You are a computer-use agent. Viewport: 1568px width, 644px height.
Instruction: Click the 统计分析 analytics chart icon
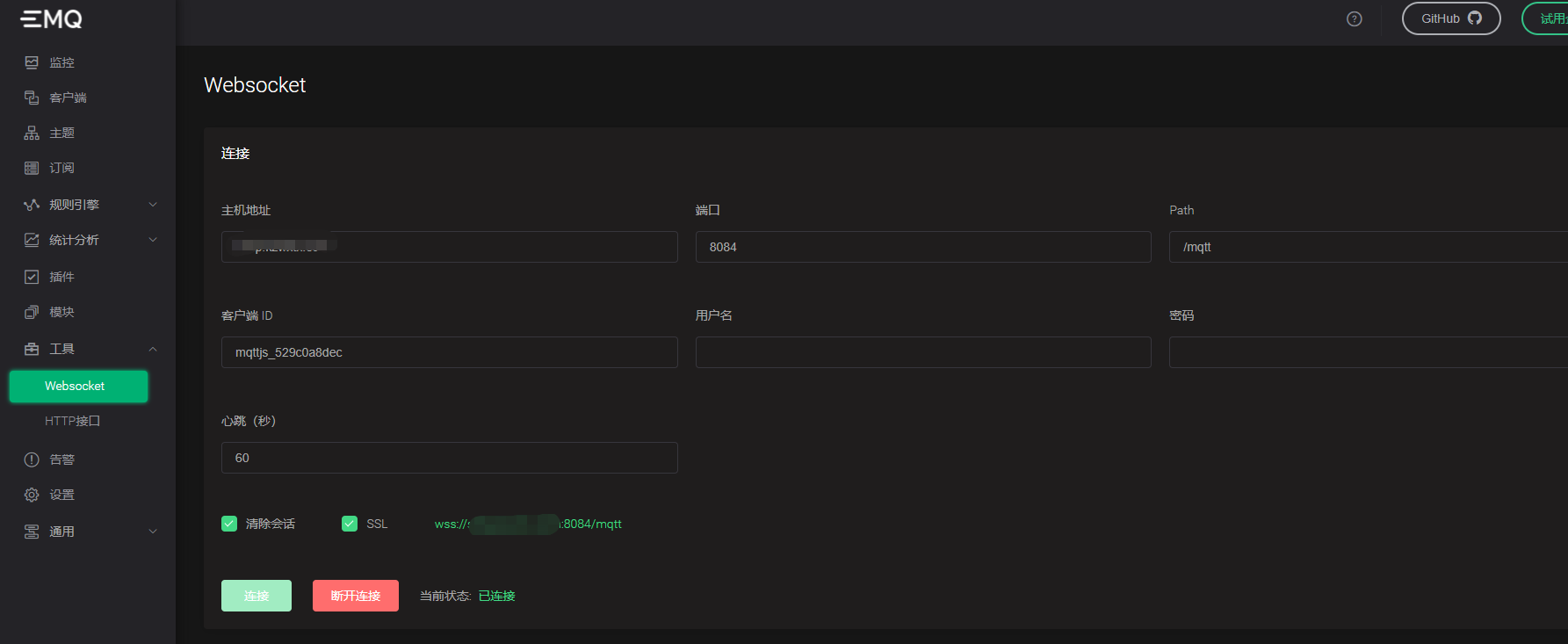click(32, 240)
